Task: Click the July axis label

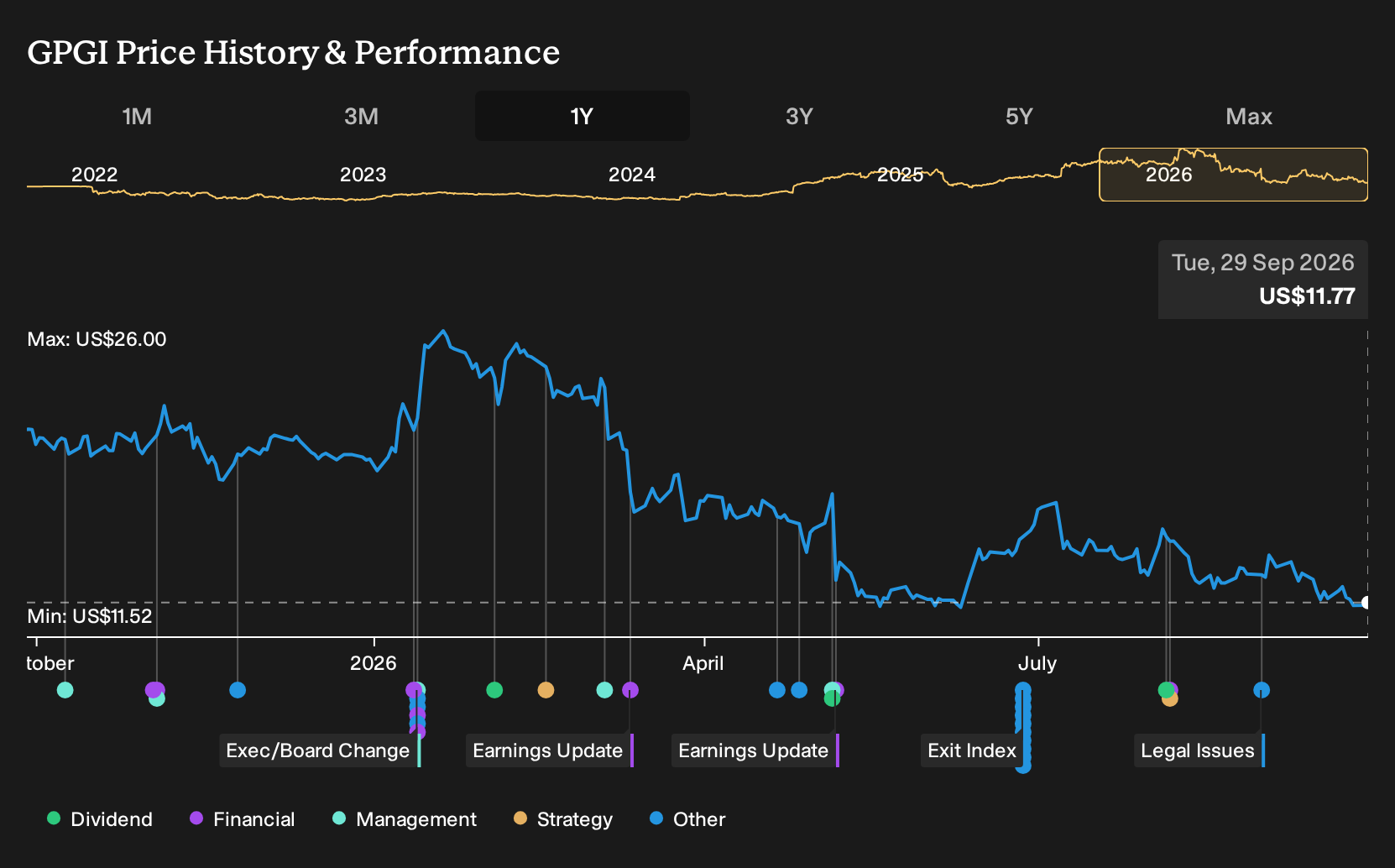Action: 1037,663
